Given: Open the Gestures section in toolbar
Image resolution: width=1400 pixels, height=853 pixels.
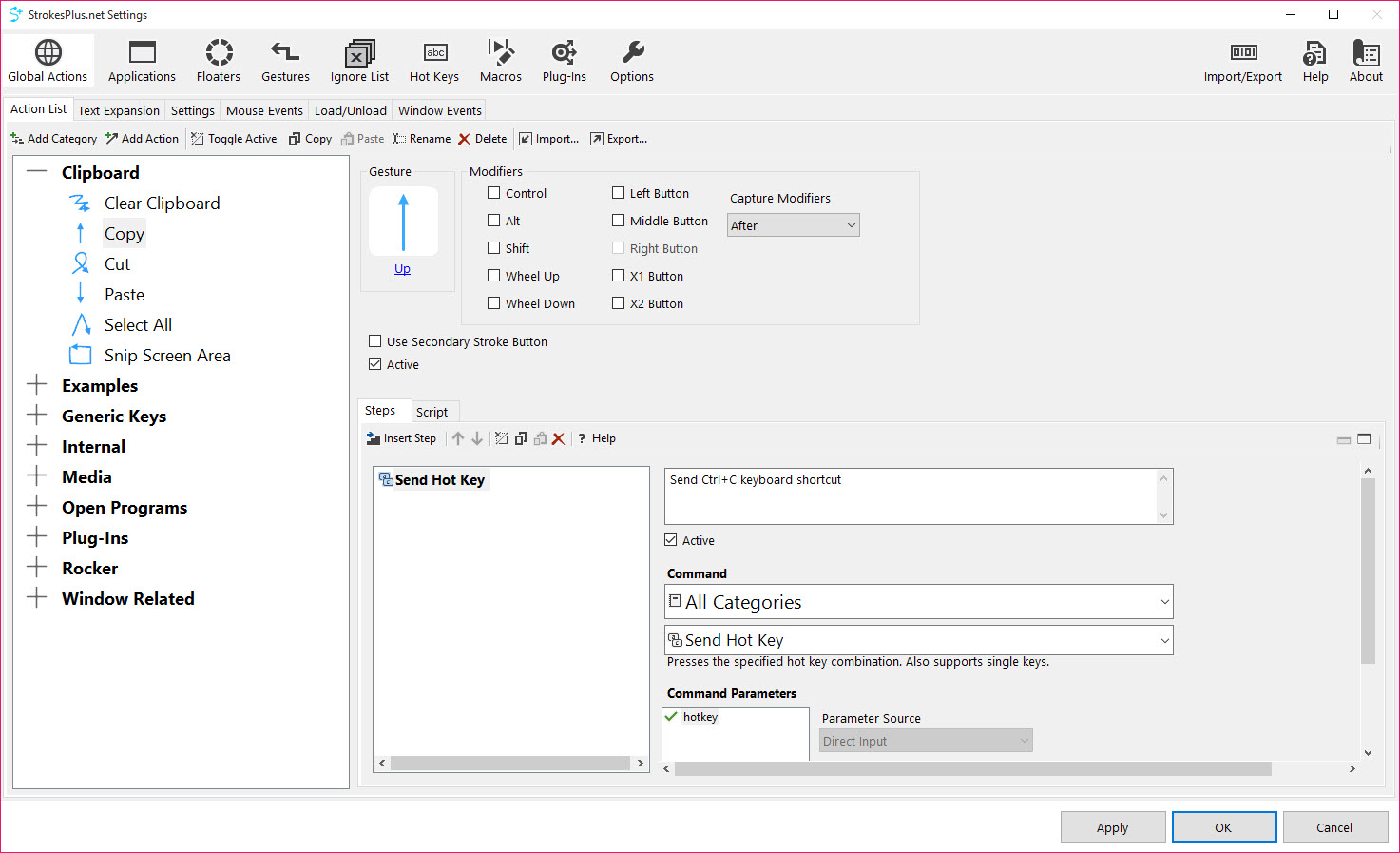Looking at the screenshot, I should (x=285, y=61).
